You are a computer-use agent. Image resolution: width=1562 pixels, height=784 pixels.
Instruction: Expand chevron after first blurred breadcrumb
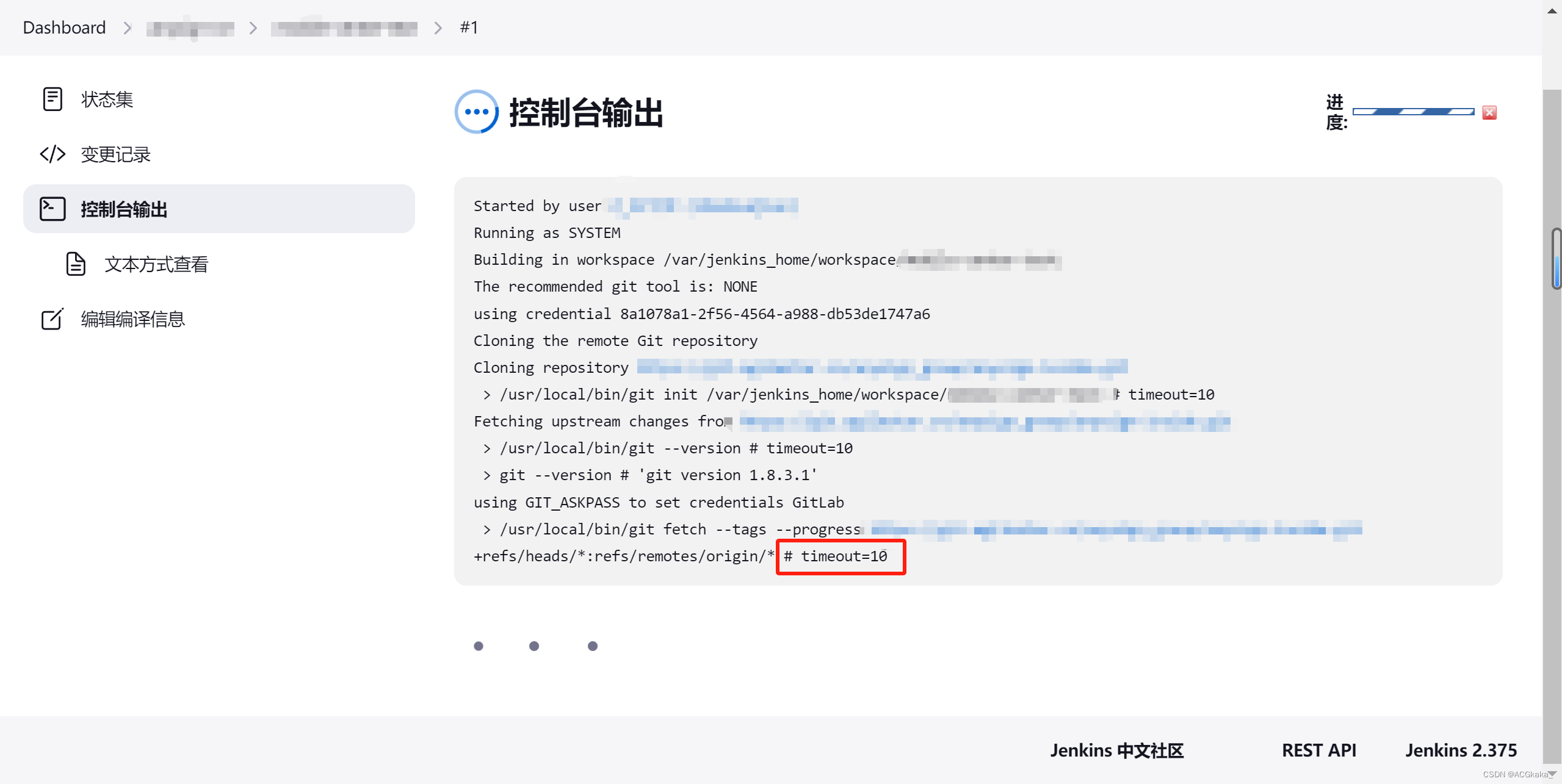(253, 28)
